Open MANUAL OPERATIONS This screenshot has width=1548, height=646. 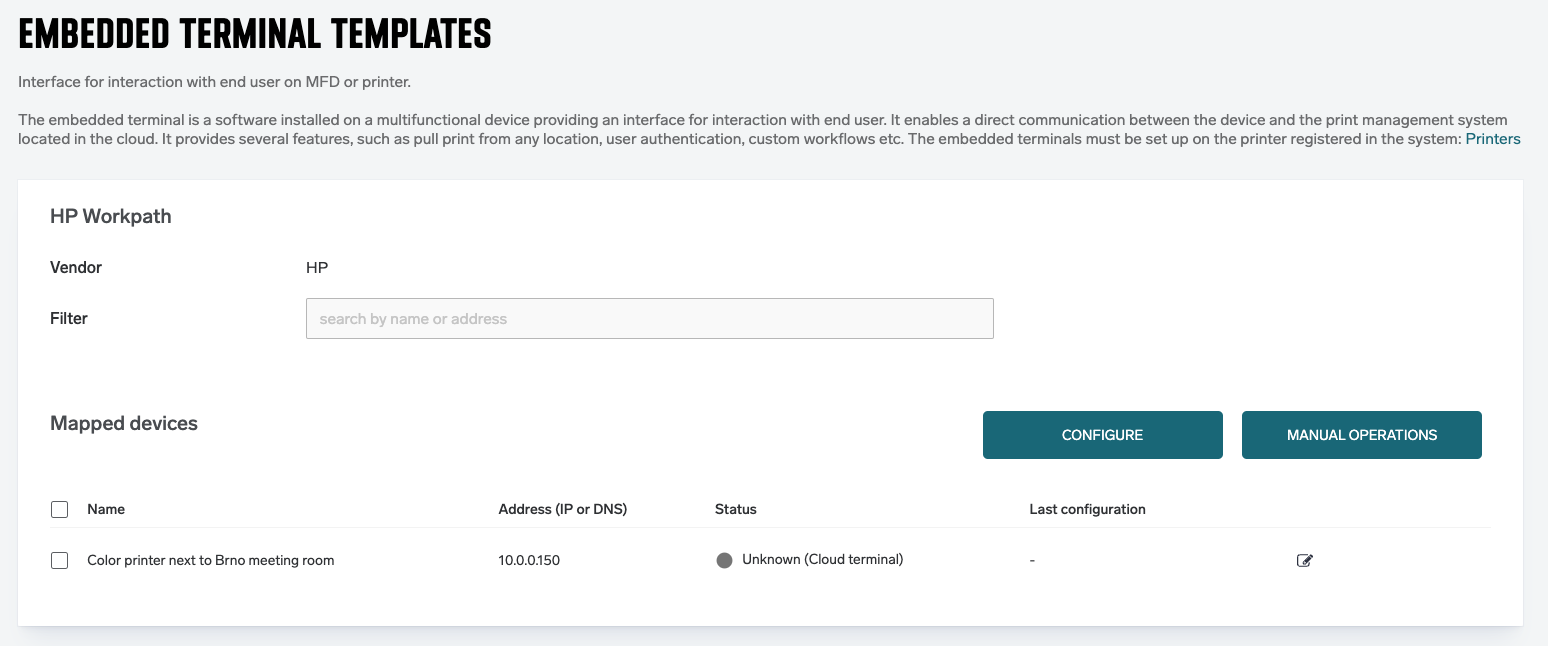(1361, 435)
